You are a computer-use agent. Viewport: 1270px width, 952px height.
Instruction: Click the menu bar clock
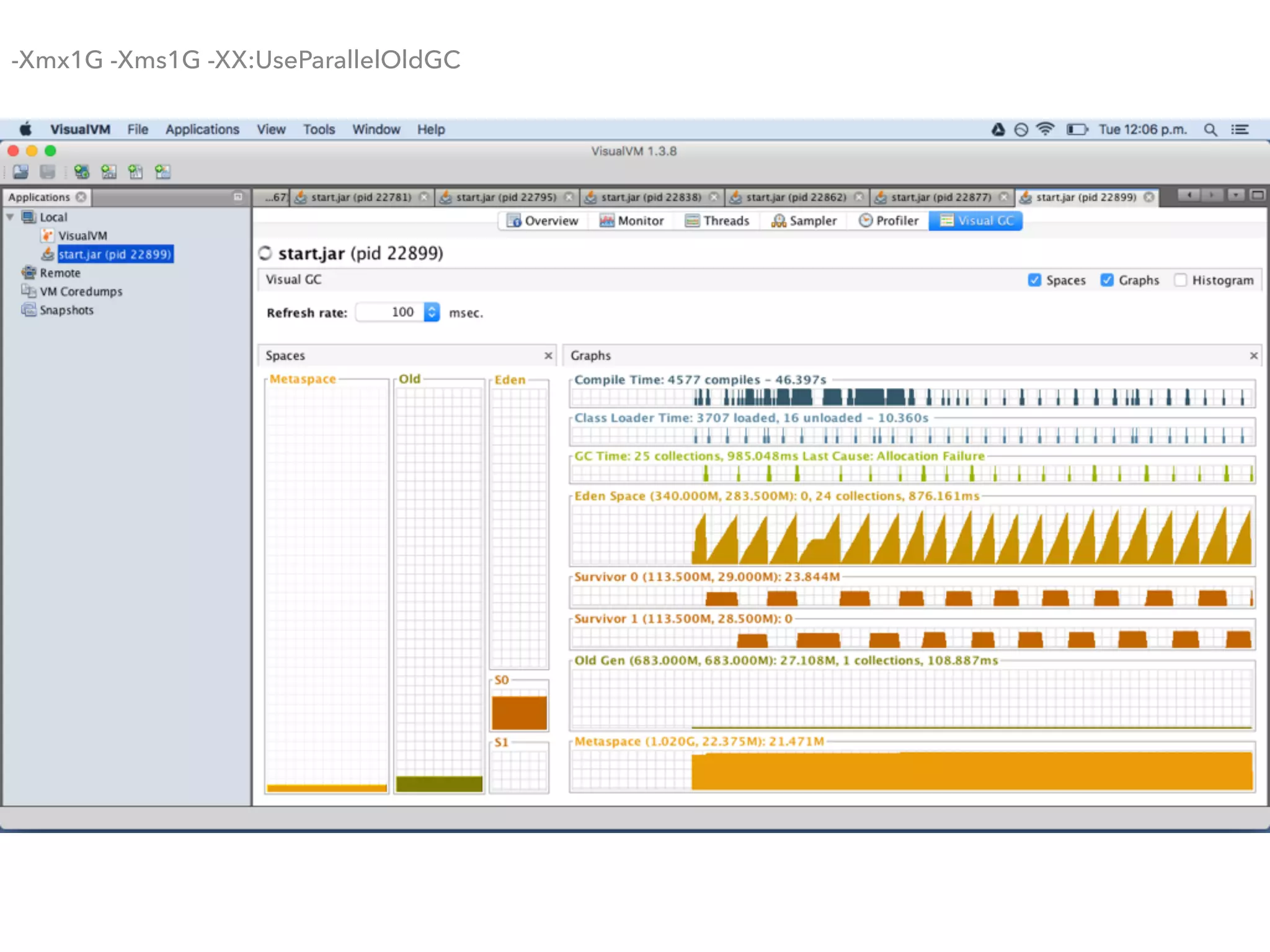point(1142,130)
